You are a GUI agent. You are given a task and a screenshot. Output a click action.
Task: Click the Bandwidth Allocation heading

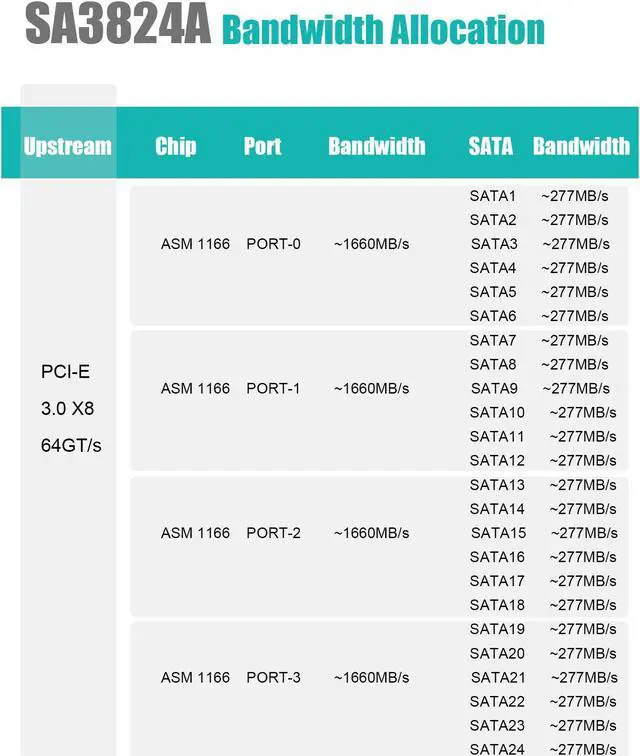tap(383, 30)
